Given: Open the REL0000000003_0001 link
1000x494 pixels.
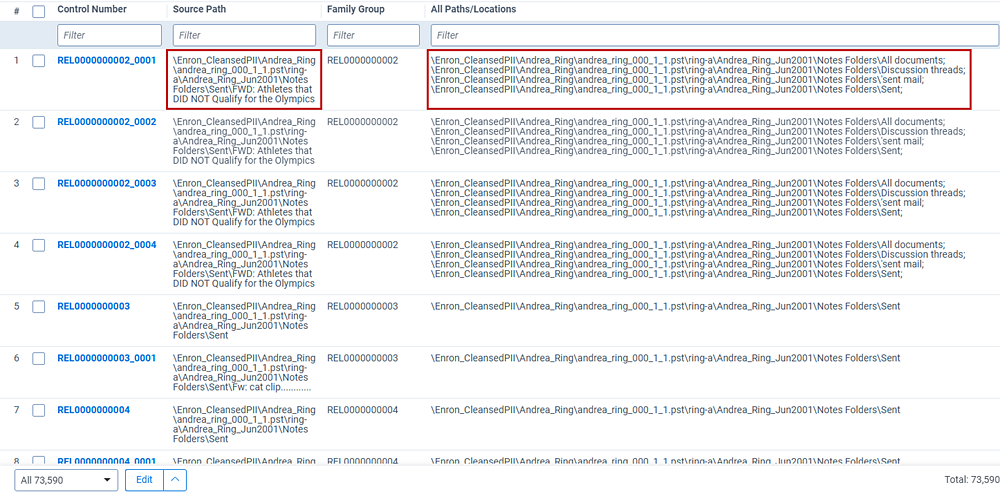Looking at the screenshot, I should (x=107, y=358).
